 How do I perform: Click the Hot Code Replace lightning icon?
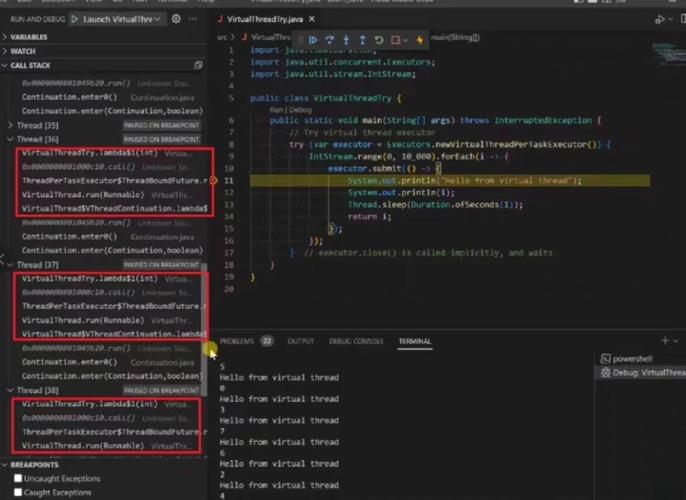pos(420,40)
